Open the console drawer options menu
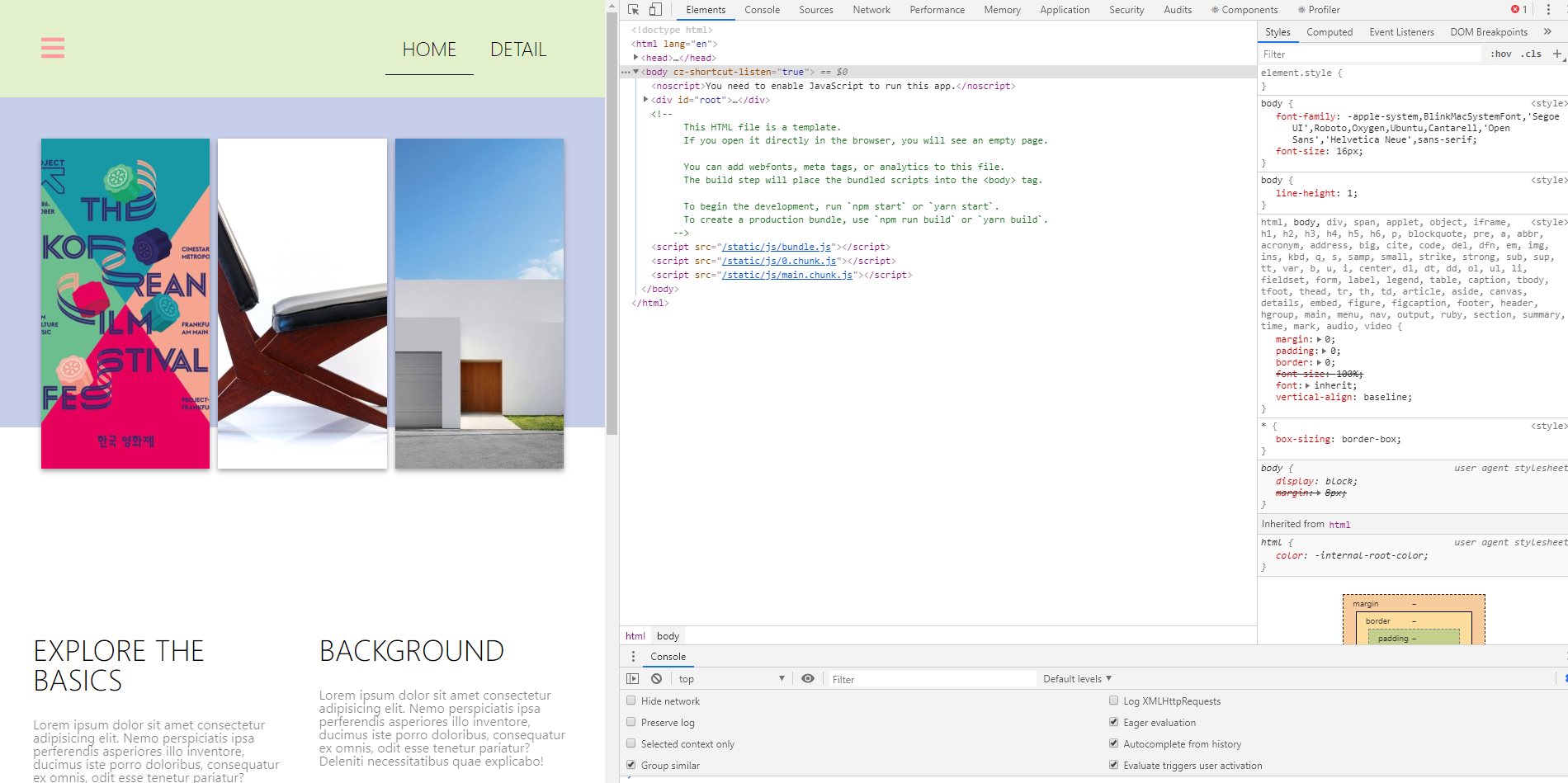The image size is (1568, 783). (633, 657)
